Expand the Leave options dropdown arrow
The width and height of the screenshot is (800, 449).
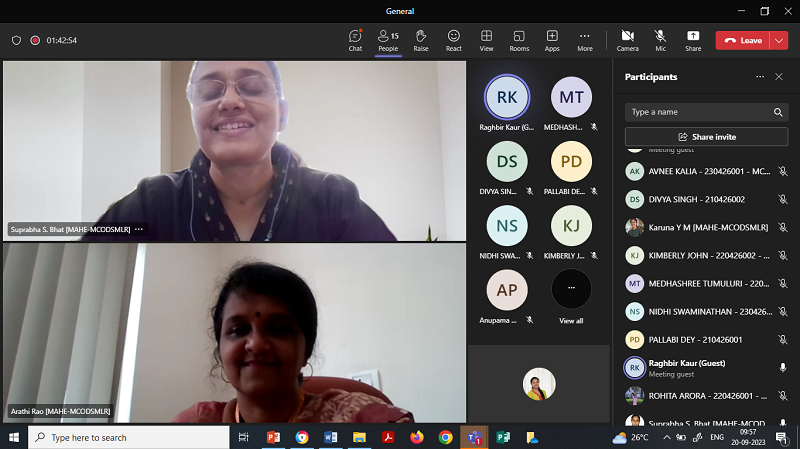(779, 40)
